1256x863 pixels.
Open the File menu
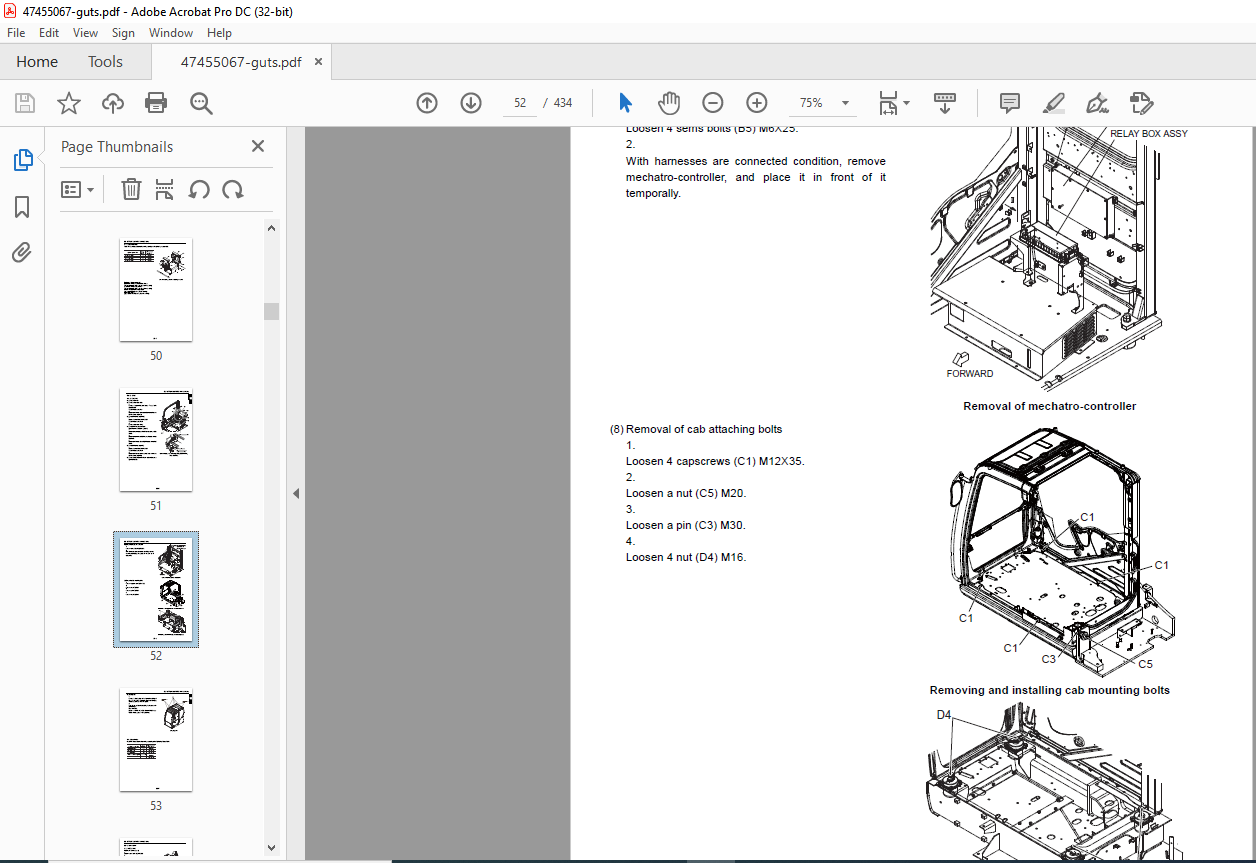pyautogui.click(x=16, y=33)
